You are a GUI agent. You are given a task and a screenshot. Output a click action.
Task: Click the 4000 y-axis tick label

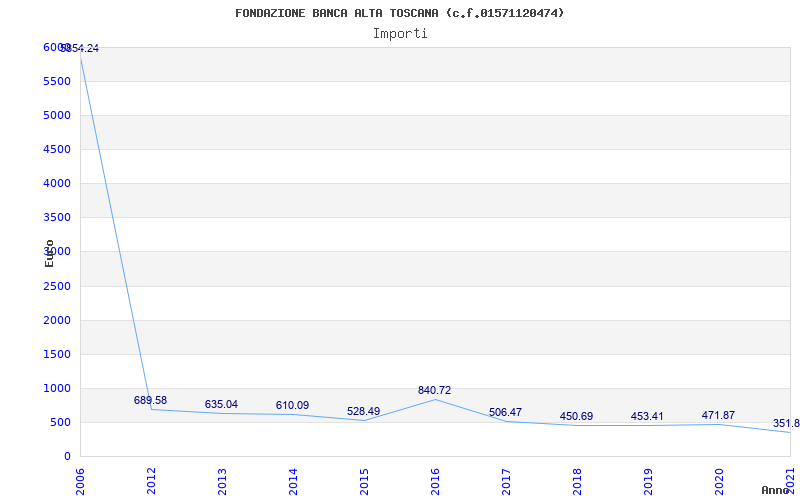tap(57, 184)
